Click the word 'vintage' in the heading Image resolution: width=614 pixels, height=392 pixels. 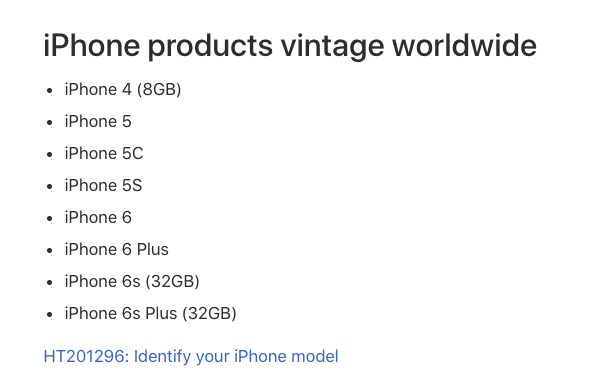pos(333,46)
